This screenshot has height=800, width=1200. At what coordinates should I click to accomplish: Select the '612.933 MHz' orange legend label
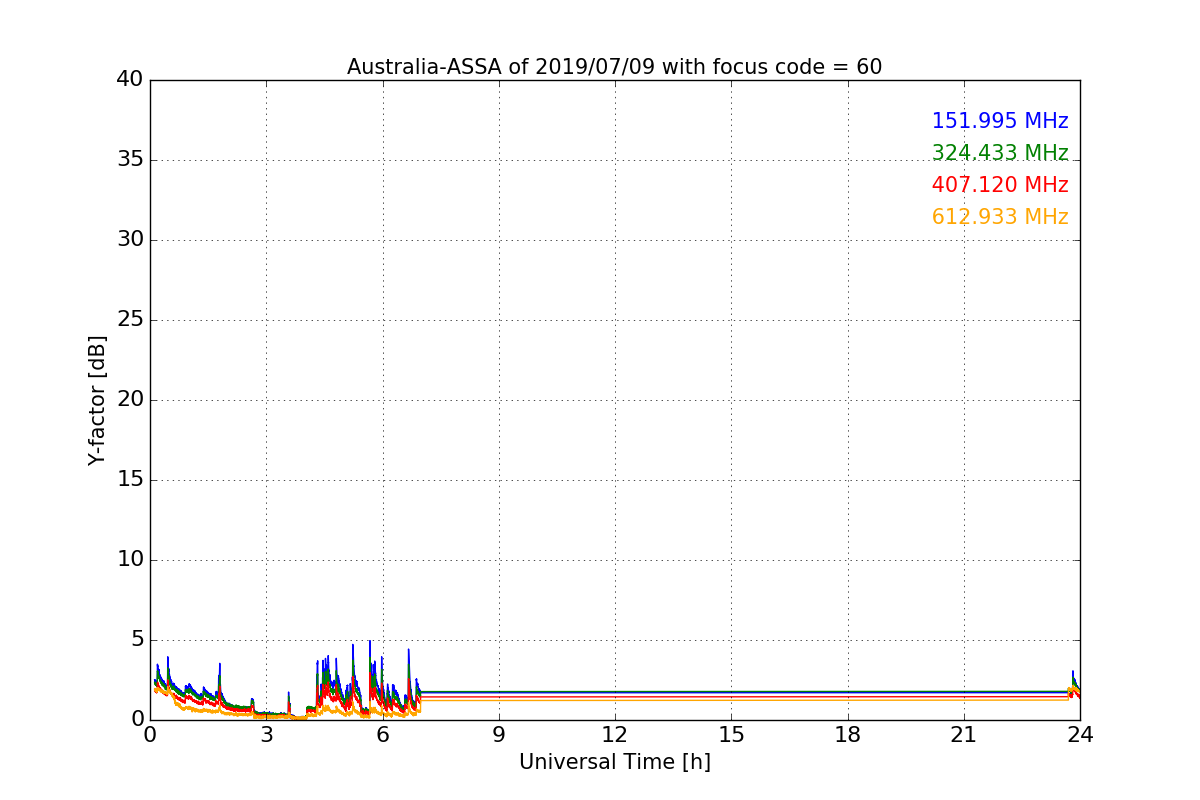1000,217
